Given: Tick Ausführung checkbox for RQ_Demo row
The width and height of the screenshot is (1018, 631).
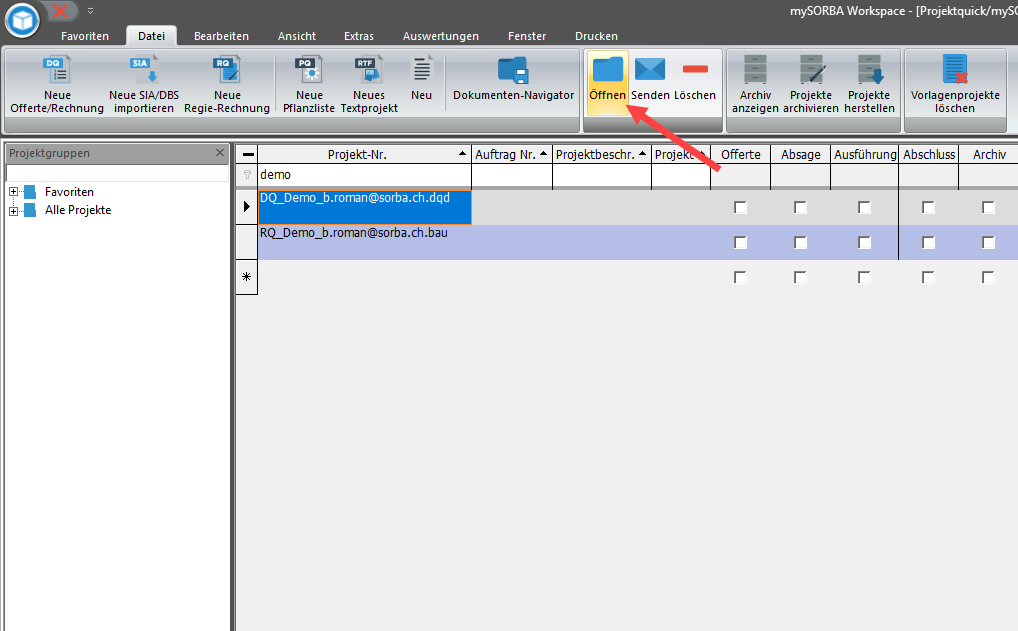Looking at the screenshot, I should (x=864, y=242).
